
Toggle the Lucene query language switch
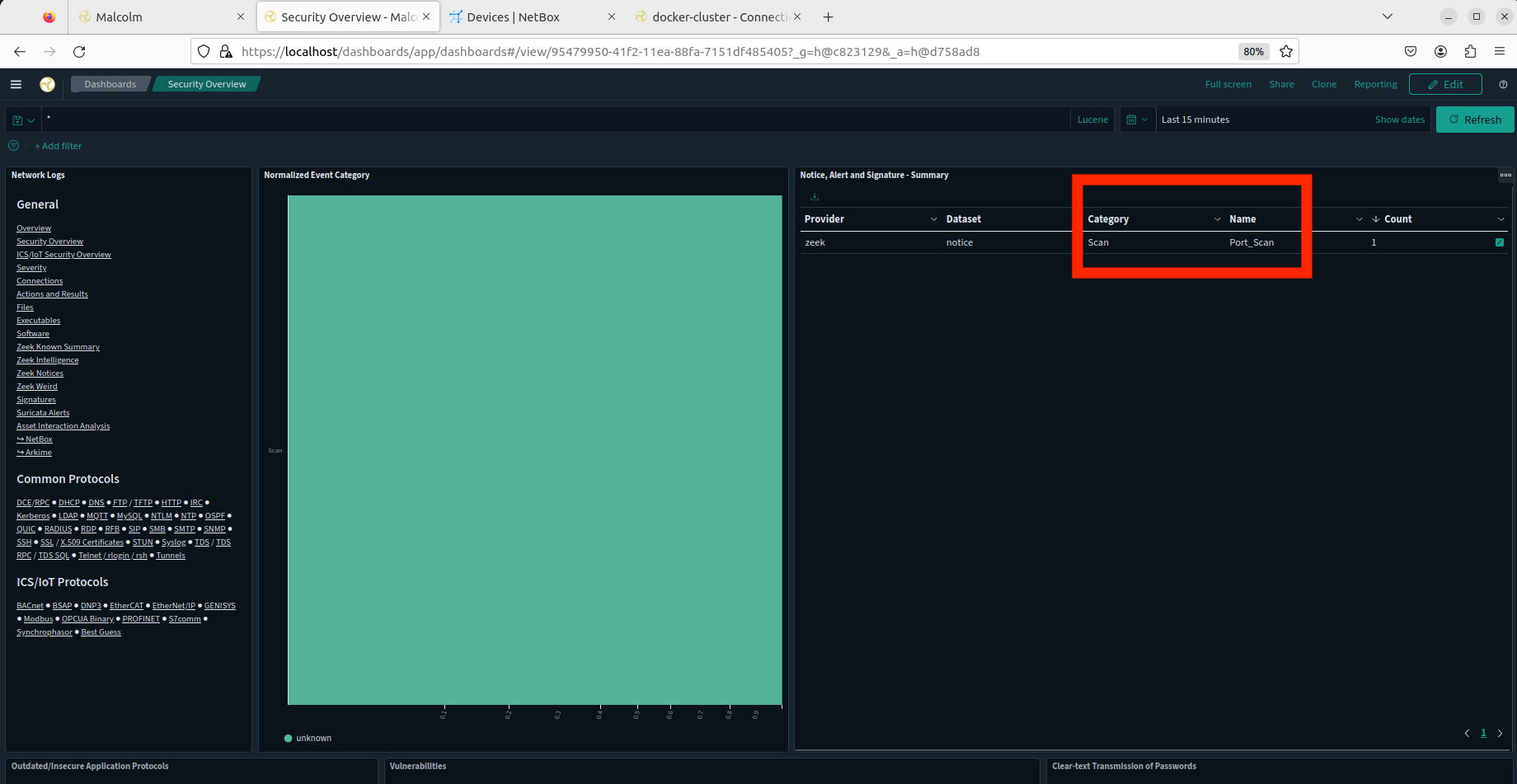[1092, 120]
